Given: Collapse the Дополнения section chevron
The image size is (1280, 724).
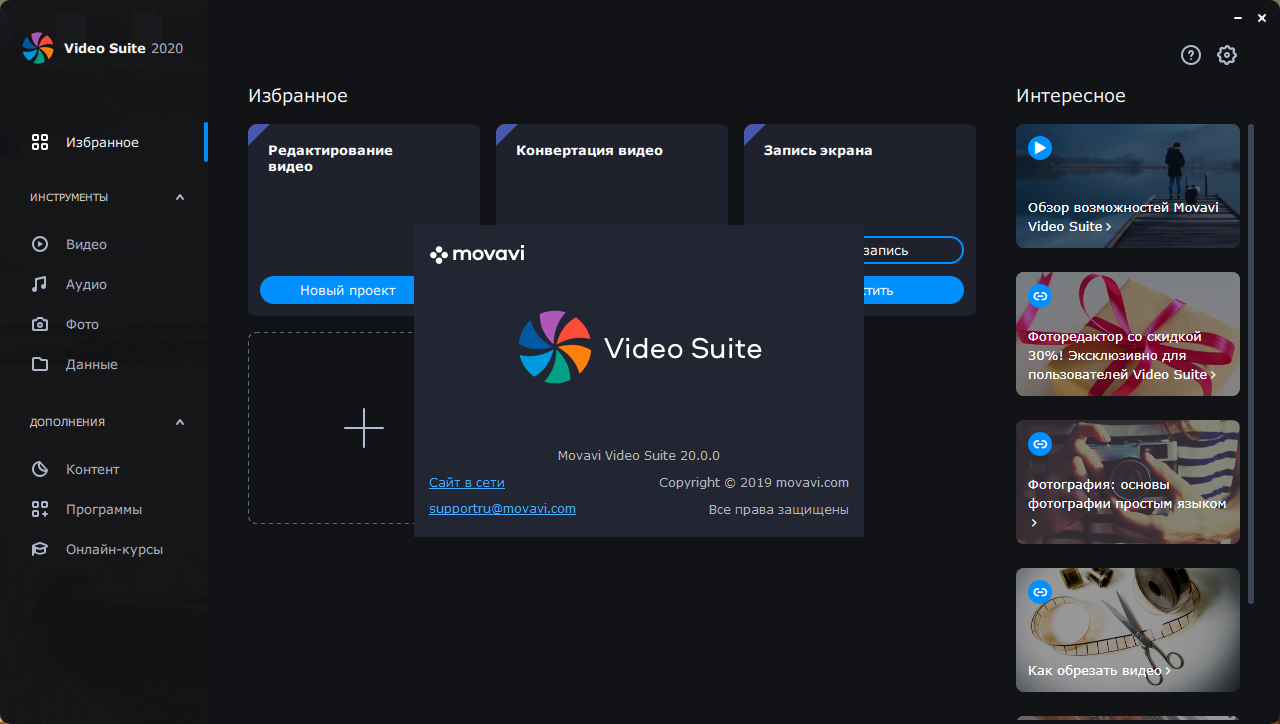Looking at the screenshot, I should pyautogui.click(x=180, y=422).
